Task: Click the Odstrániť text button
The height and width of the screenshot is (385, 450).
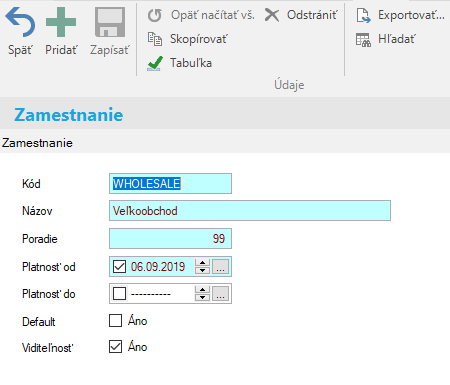Action: pyautogui.click(x=312, y=15)
